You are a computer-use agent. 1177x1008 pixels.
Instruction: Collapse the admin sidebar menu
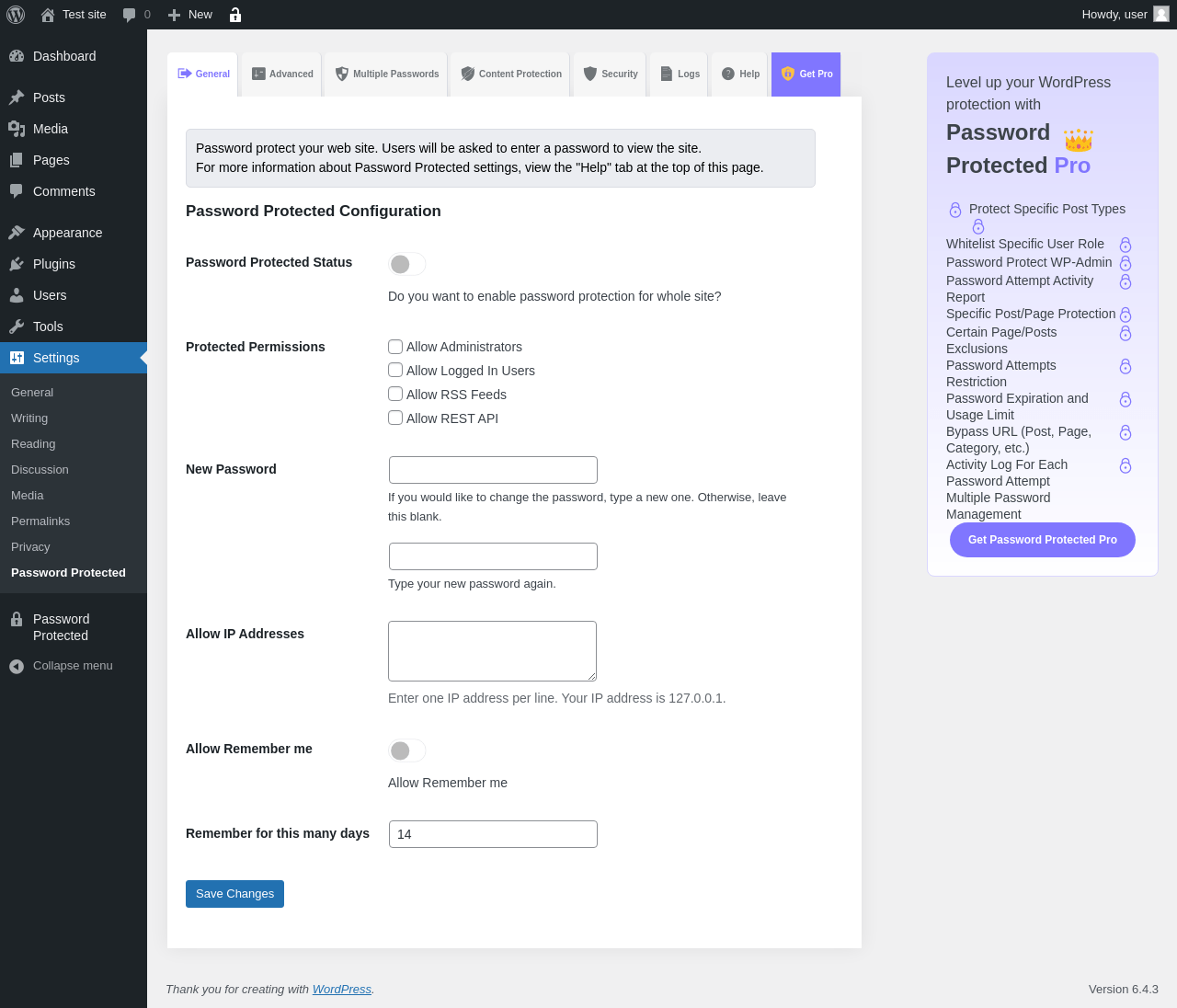pos(61,666)
